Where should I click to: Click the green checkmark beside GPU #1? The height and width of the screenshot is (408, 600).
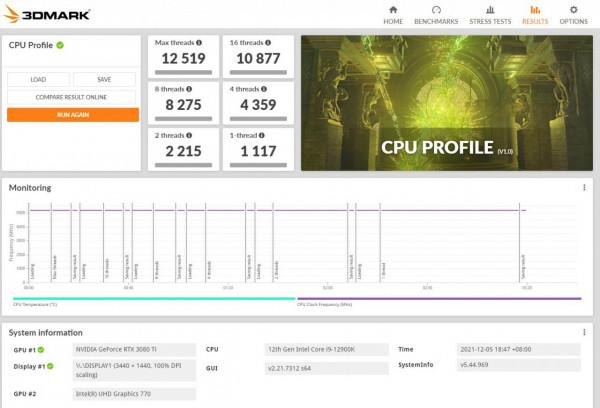(41, 349)
